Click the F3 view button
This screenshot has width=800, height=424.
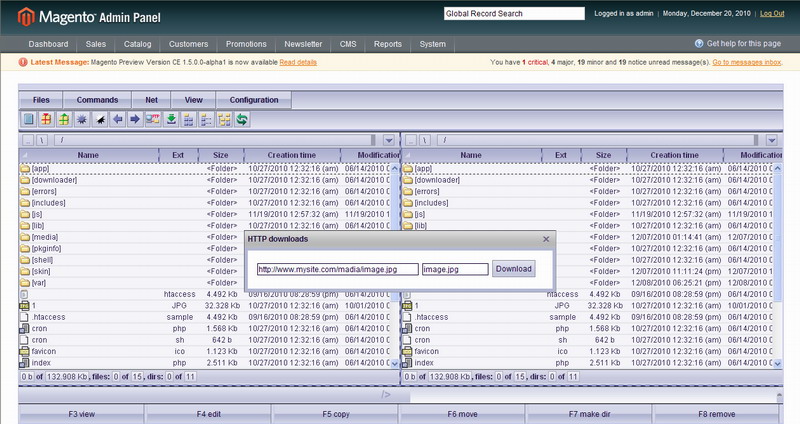click(82, 414)
